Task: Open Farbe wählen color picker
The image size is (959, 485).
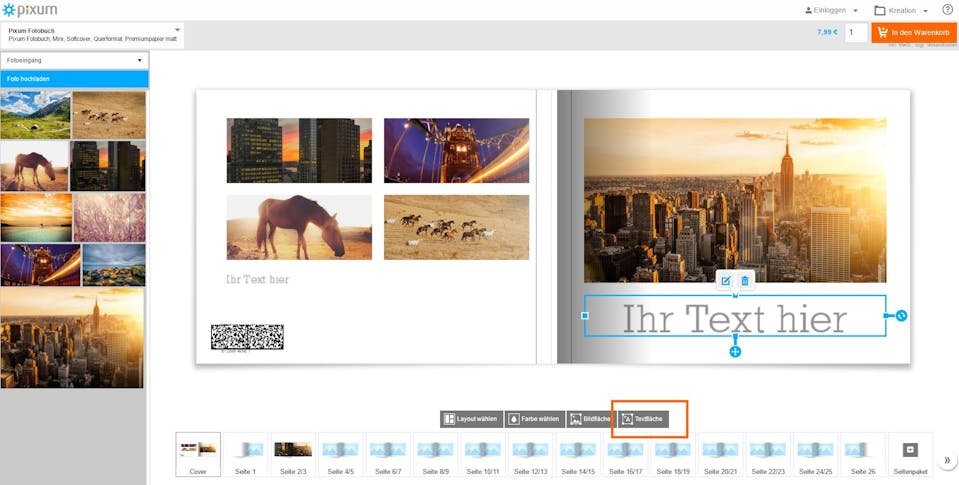Action: click(x=534, y=419)
